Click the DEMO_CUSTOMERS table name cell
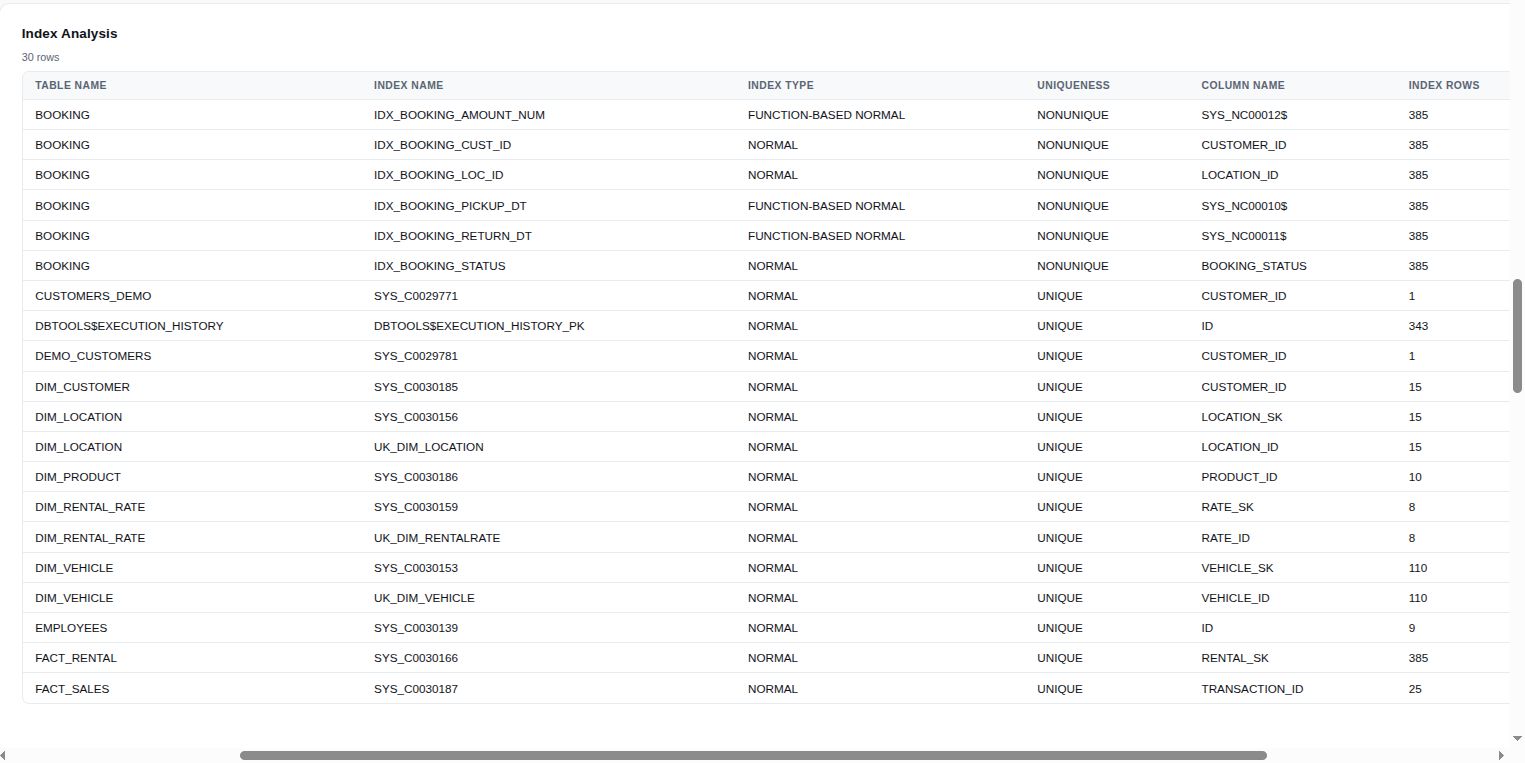Image resolution: width=1525 pixels, height=763 pixels. 93,356
